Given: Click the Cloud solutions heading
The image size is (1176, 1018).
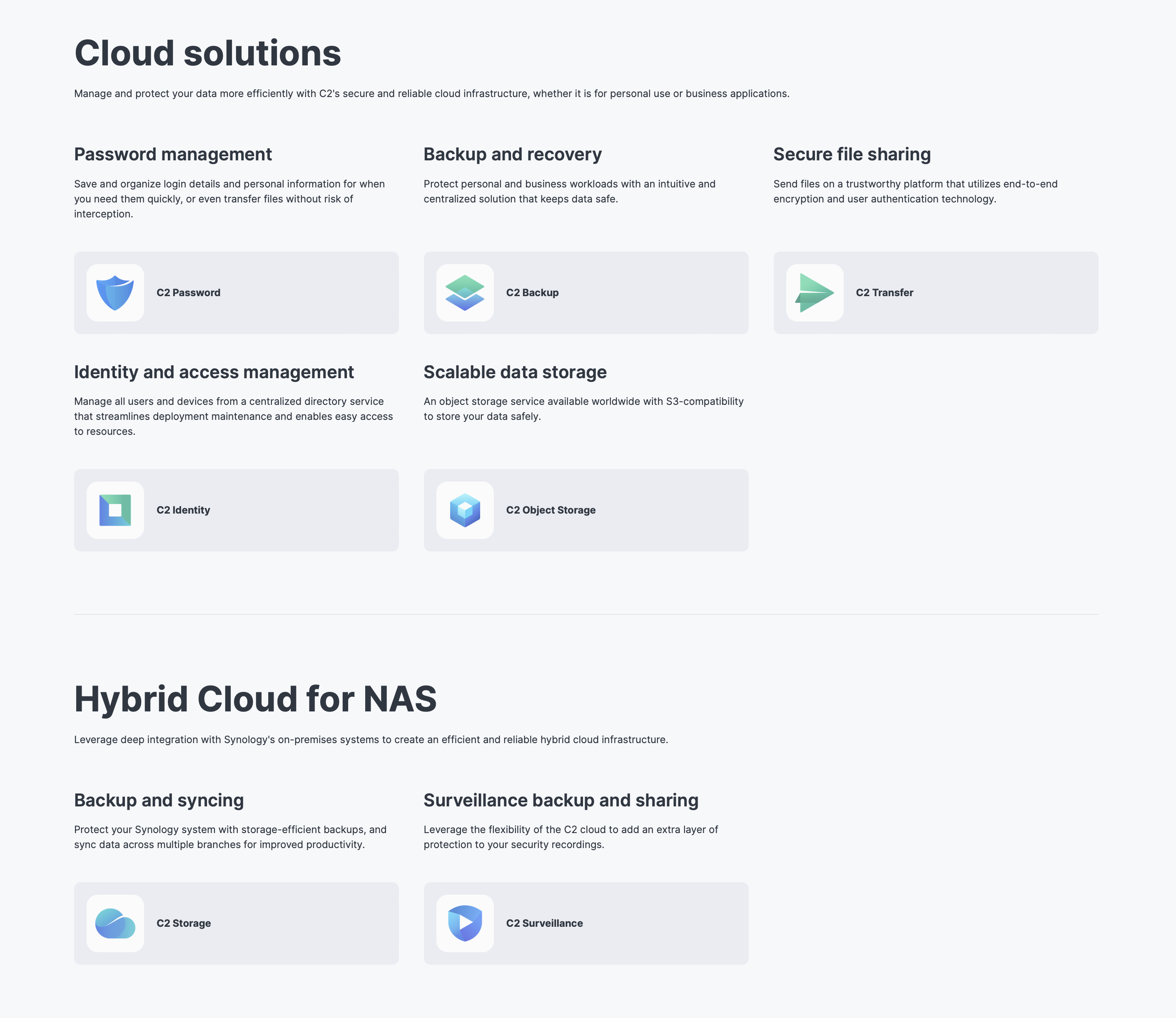Looking at the screenshot, I should (208, 53).
